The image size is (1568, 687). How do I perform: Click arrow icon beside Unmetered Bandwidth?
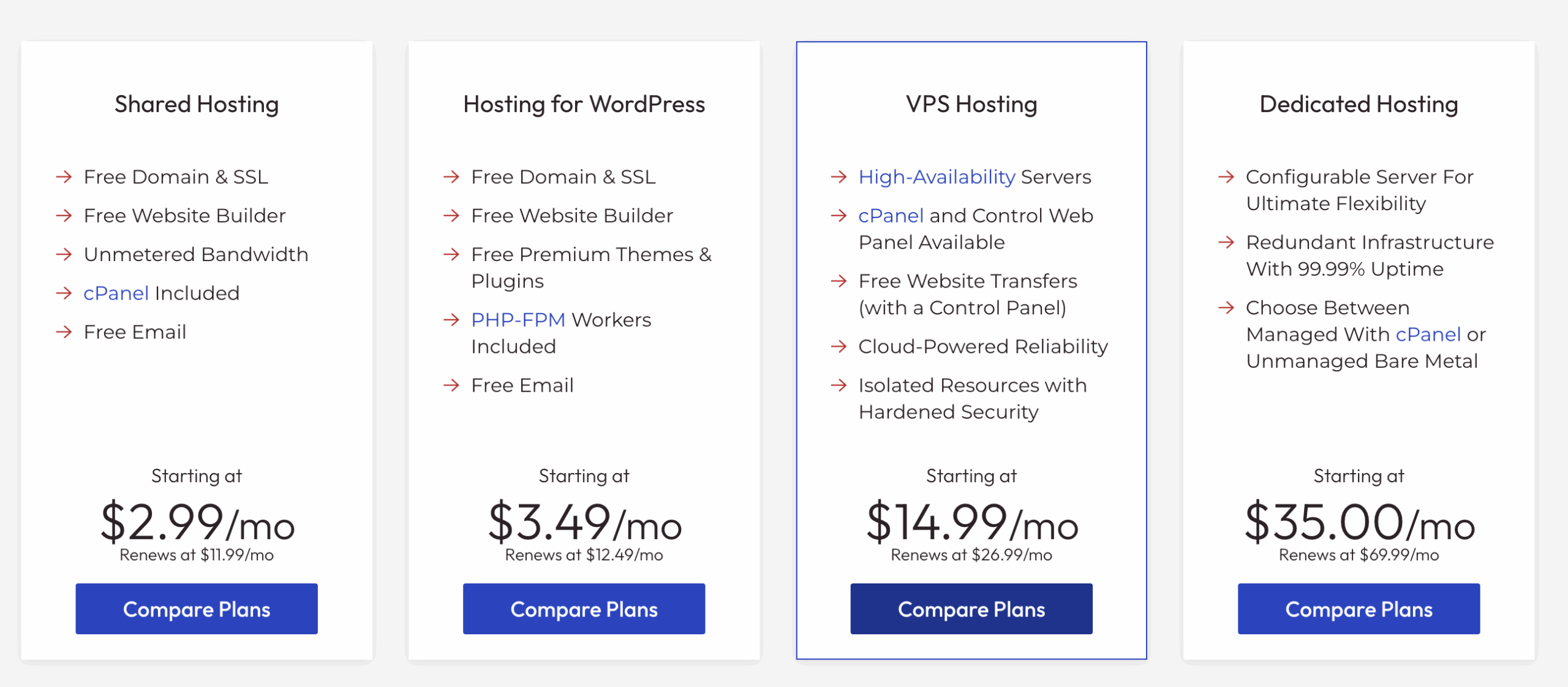(64, 254)
